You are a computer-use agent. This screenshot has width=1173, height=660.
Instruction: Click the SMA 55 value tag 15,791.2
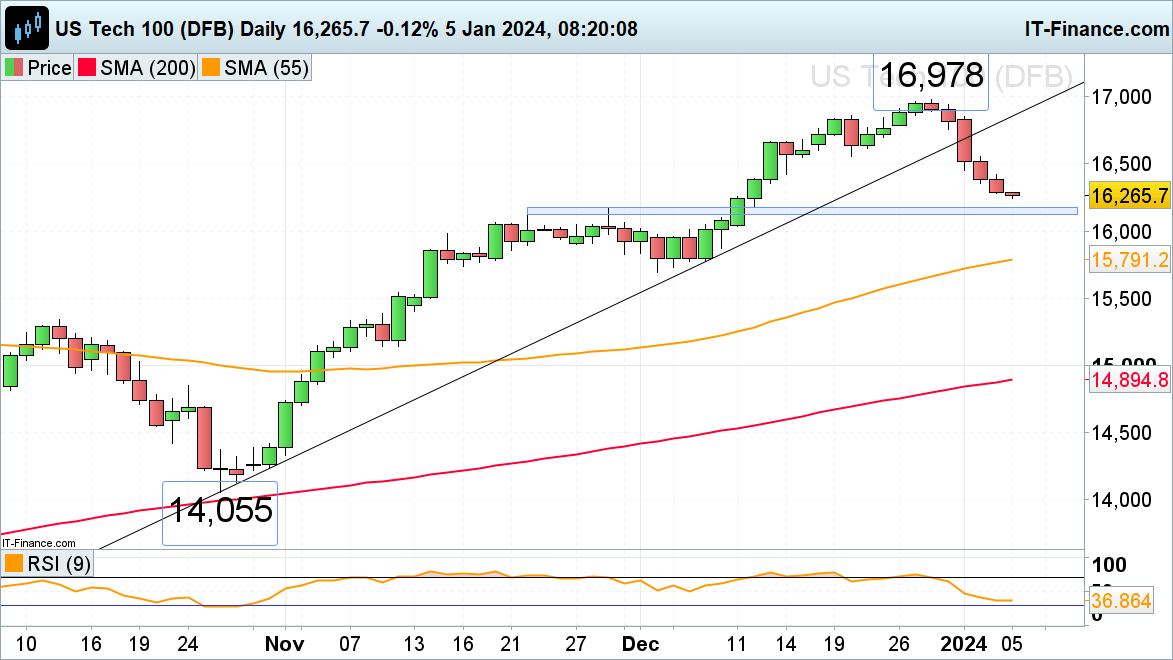(x=1130, y=260)
